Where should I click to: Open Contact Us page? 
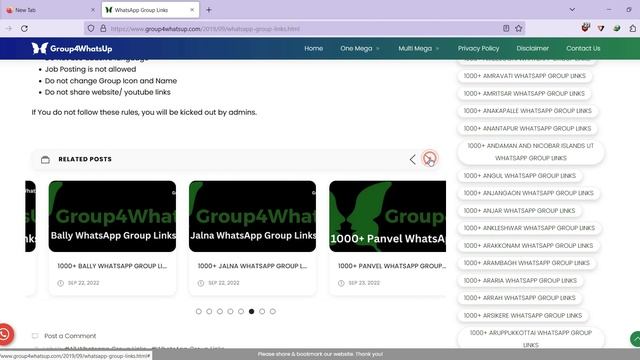583,49
